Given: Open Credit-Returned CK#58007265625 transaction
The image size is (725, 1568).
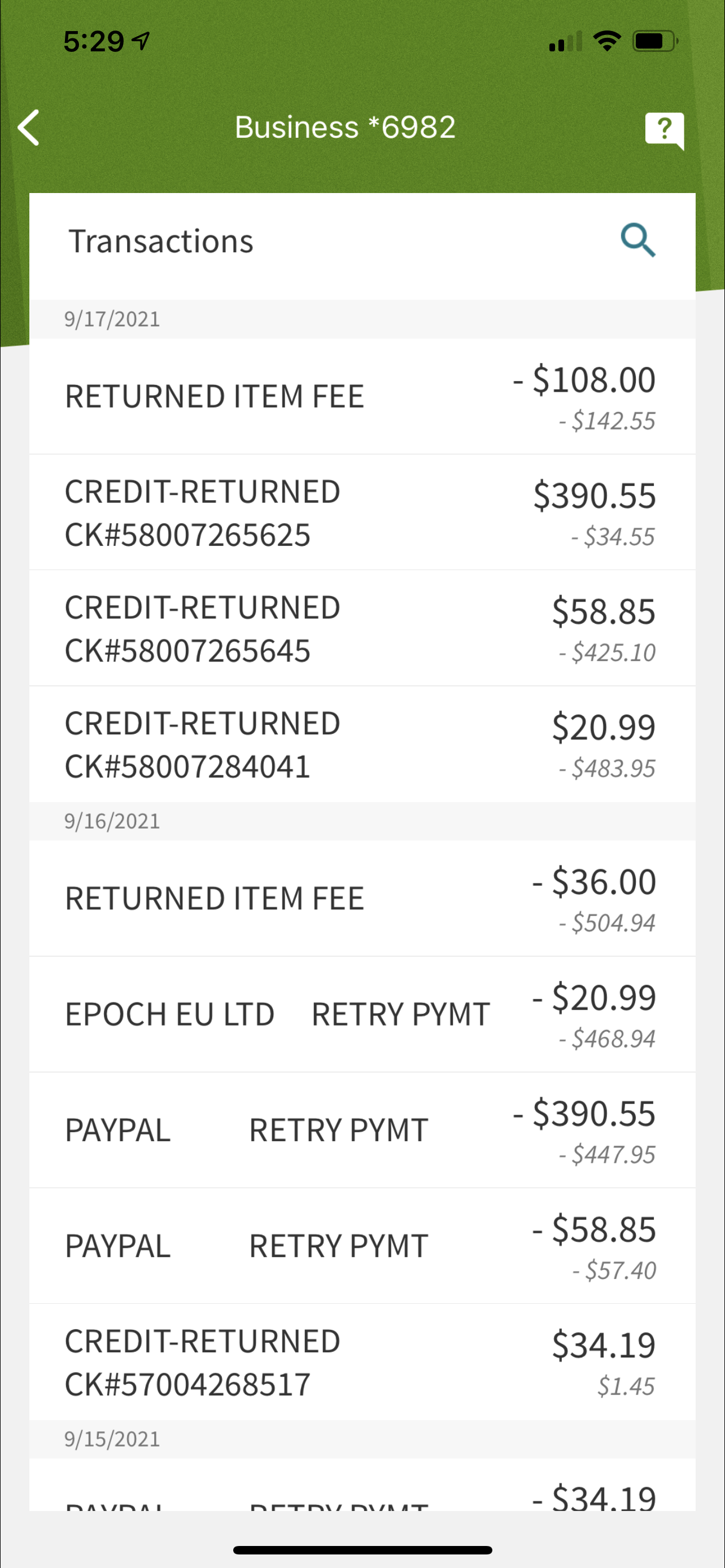Looking at the screenshot, I should click(362, 513).
